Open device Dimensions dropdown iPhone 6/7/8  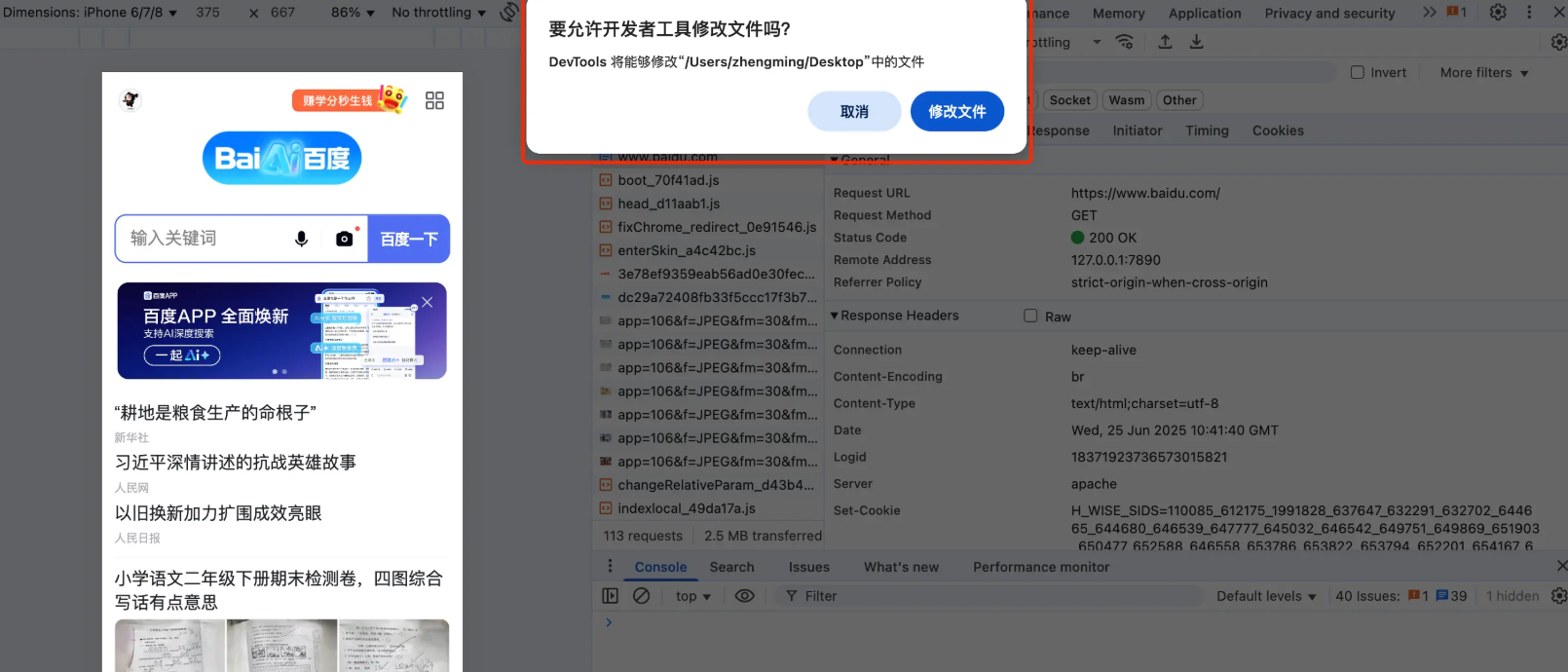point(91,13)
